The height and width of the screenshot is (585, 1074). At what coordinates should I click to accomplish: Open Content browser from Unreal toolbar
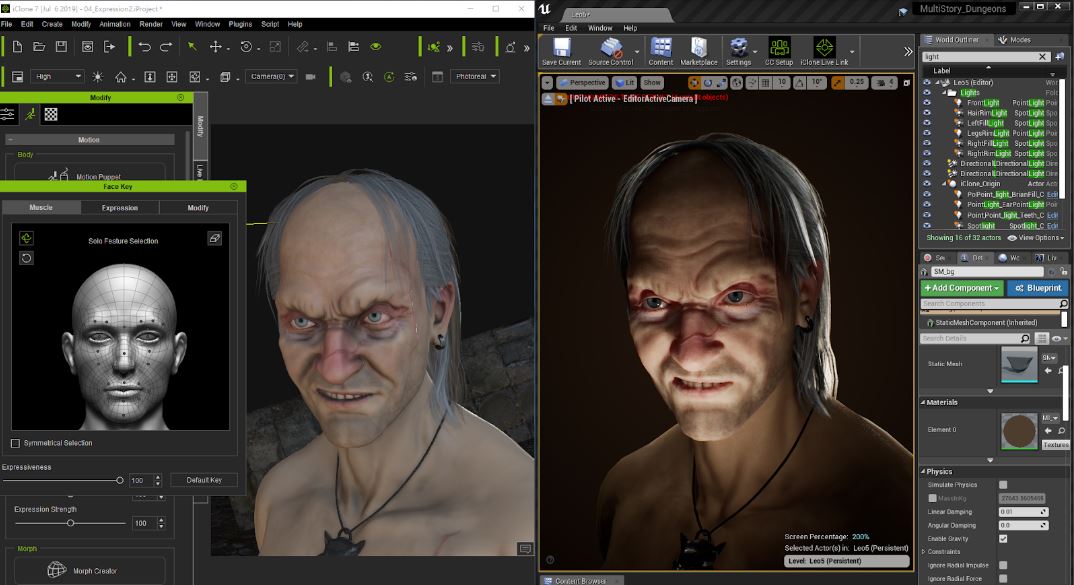point(660,51)
